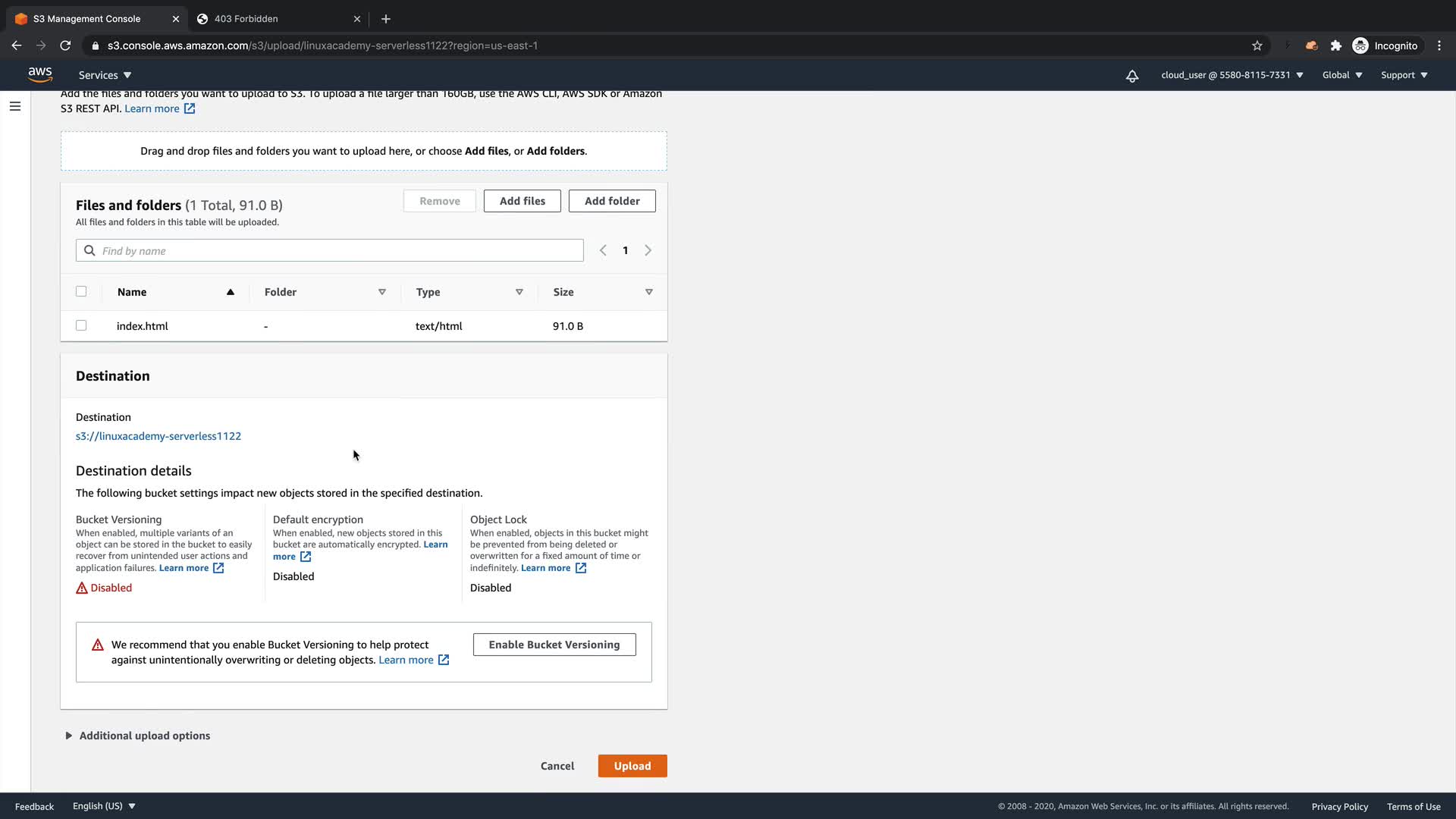Image resolution: width=1456 pixels, height=819 pixels.
Task: Open the Services dropdown menu
Action: click(x=105, y=75)
